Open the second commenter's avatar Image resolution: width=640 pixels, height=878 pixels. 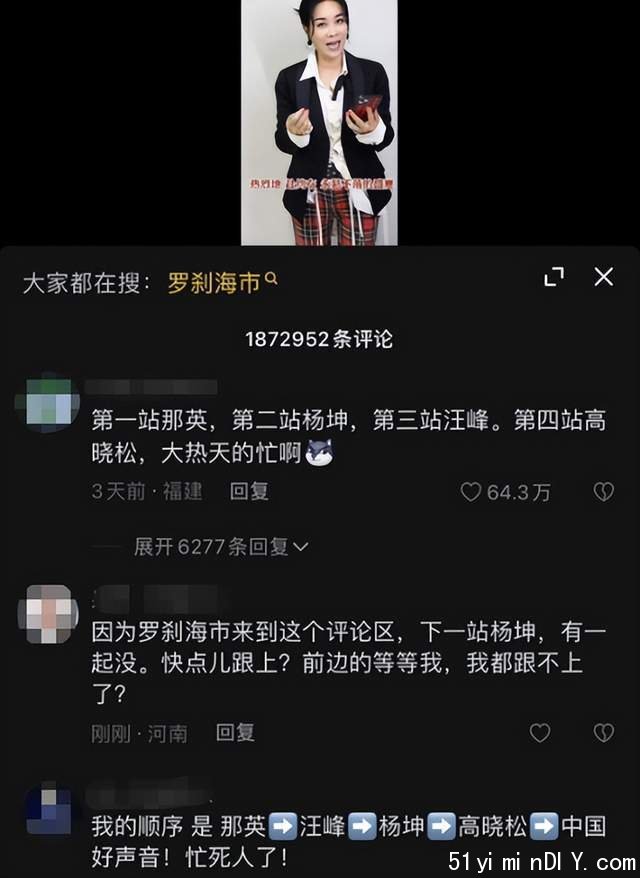click(48, 614)
